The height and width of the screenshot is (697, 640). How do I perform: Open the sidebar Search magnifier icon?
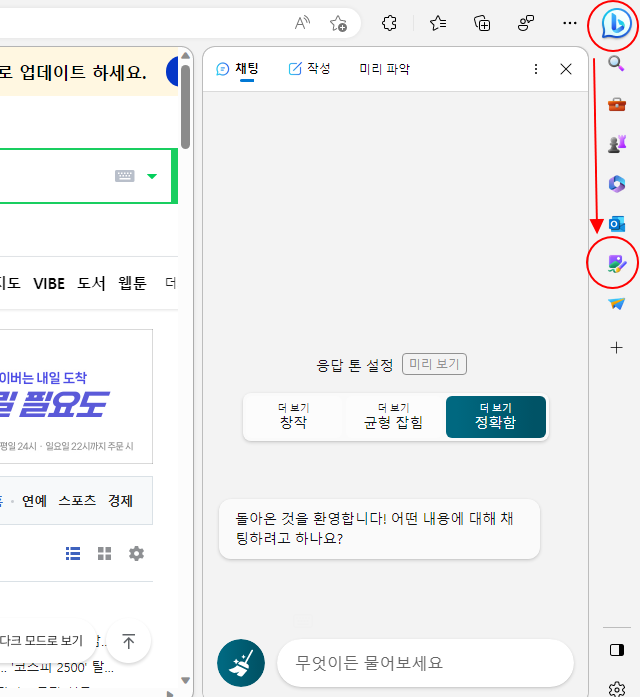pos(616,64)
